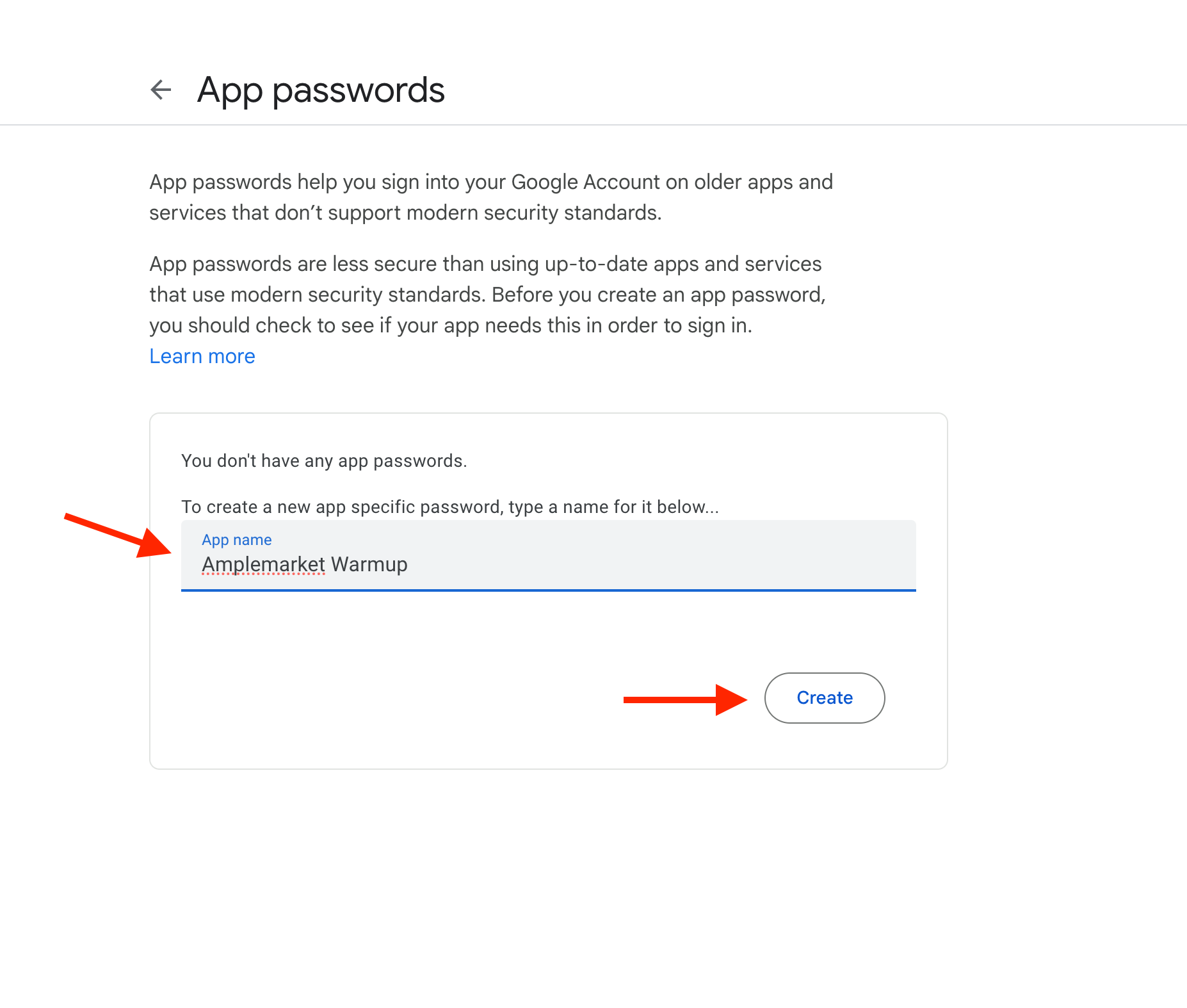The height and width of the screenshot is (1008, 1187).
Task: Click the blank card area left of Create
Action: [x=384, y=698]
